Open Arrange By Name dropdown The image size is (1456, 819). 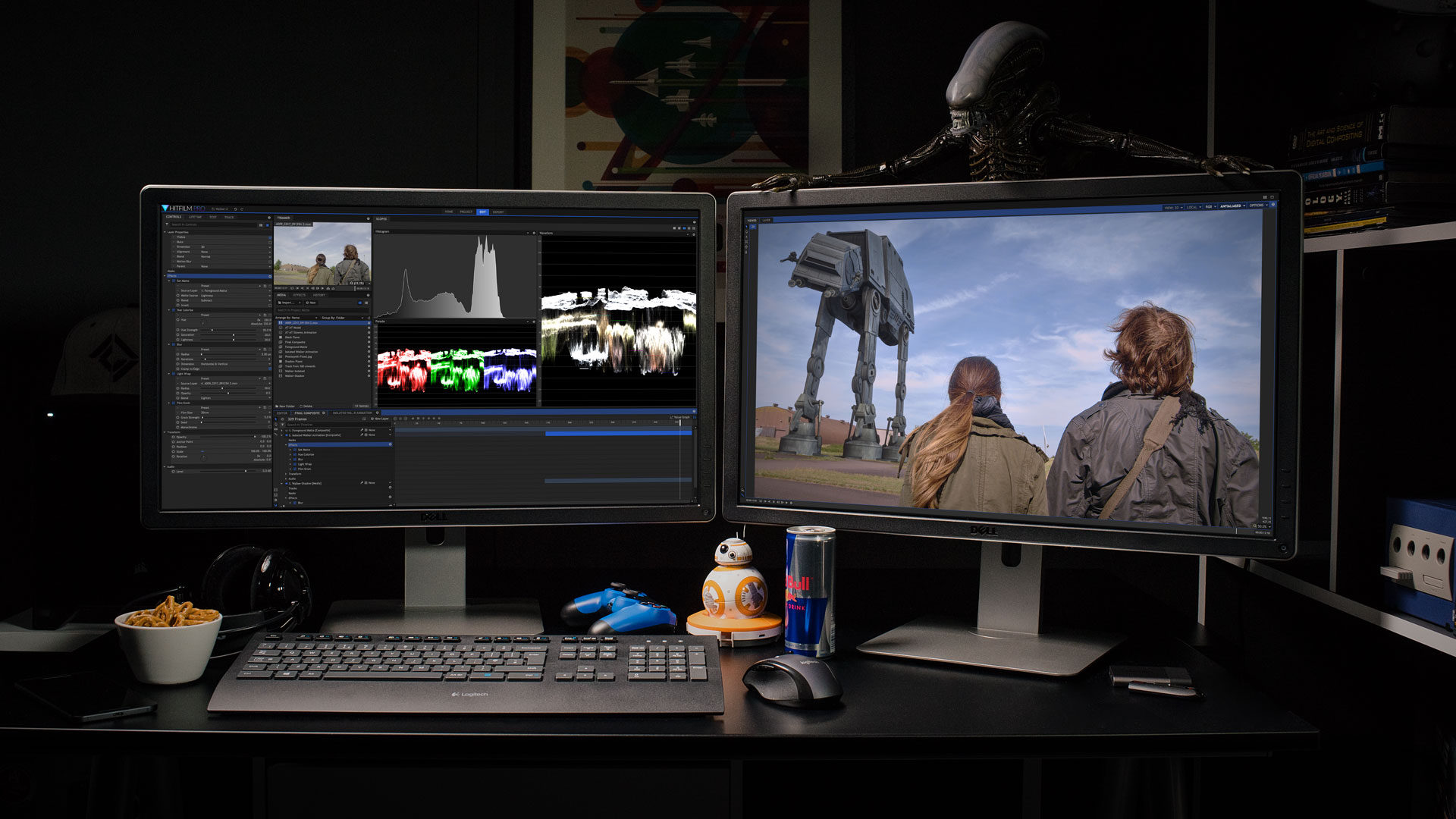click(x=297, y=318)
